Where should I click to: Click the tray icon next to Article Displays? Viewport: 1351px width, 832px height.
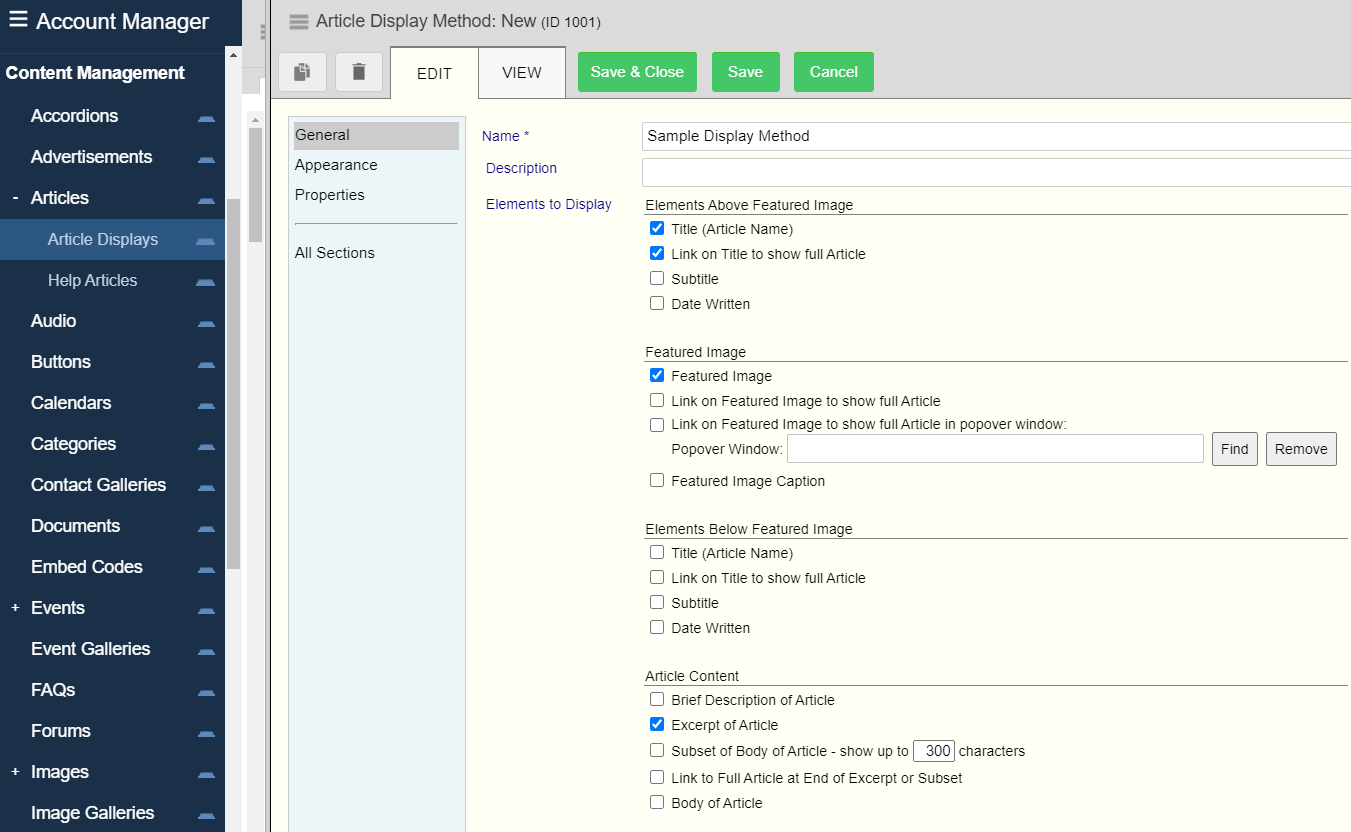point(206,241)
